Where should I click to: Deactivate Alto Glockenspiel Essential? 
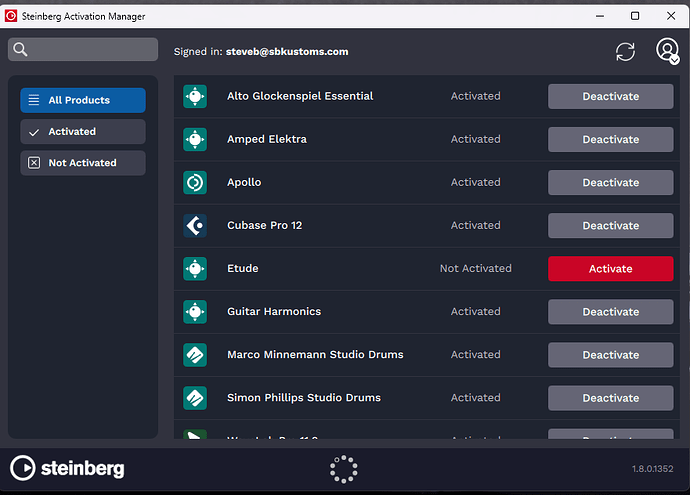[610, 96]
